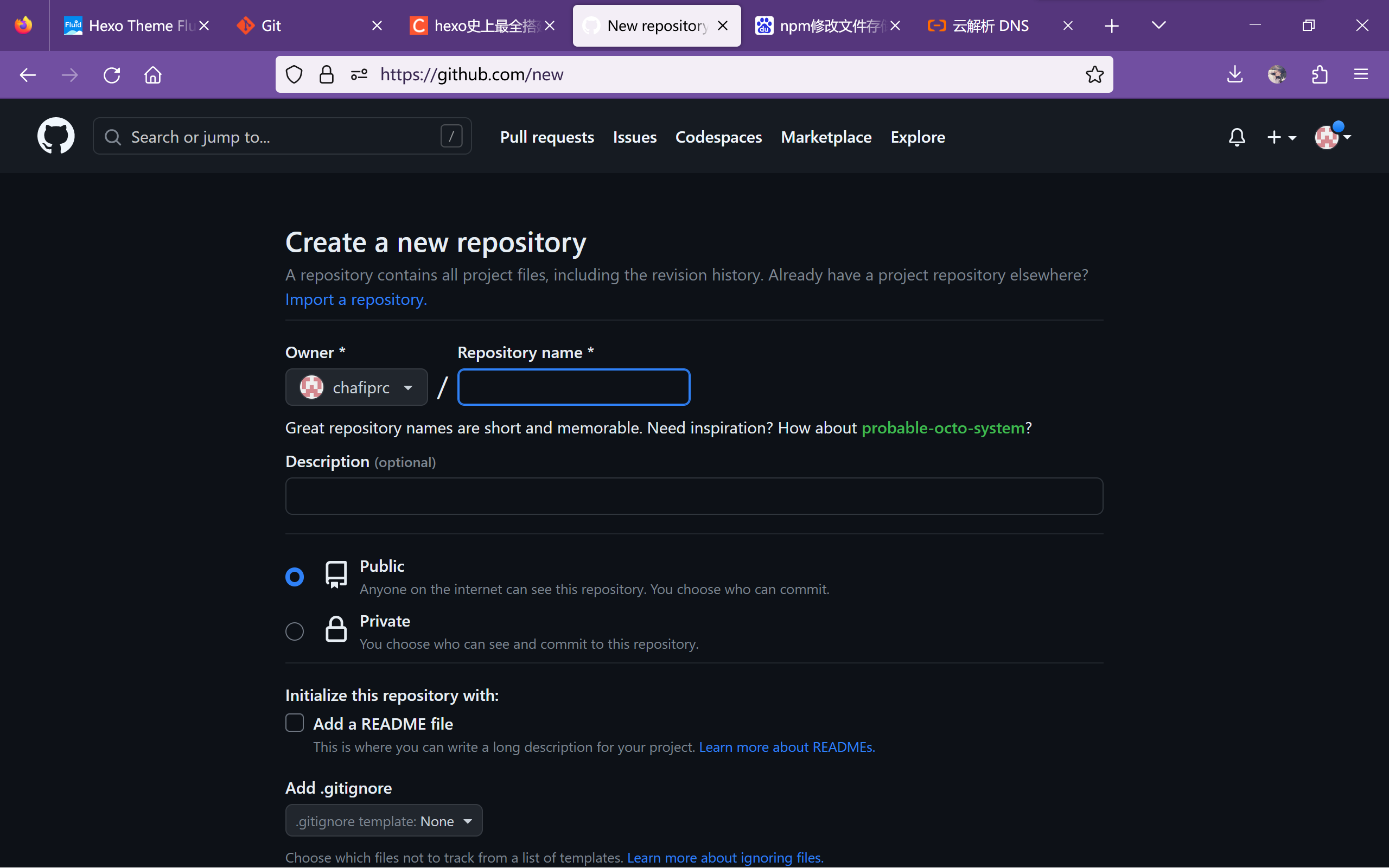
Task: Open the Firefox downloads panel
Action: (x=1234, y=75)
